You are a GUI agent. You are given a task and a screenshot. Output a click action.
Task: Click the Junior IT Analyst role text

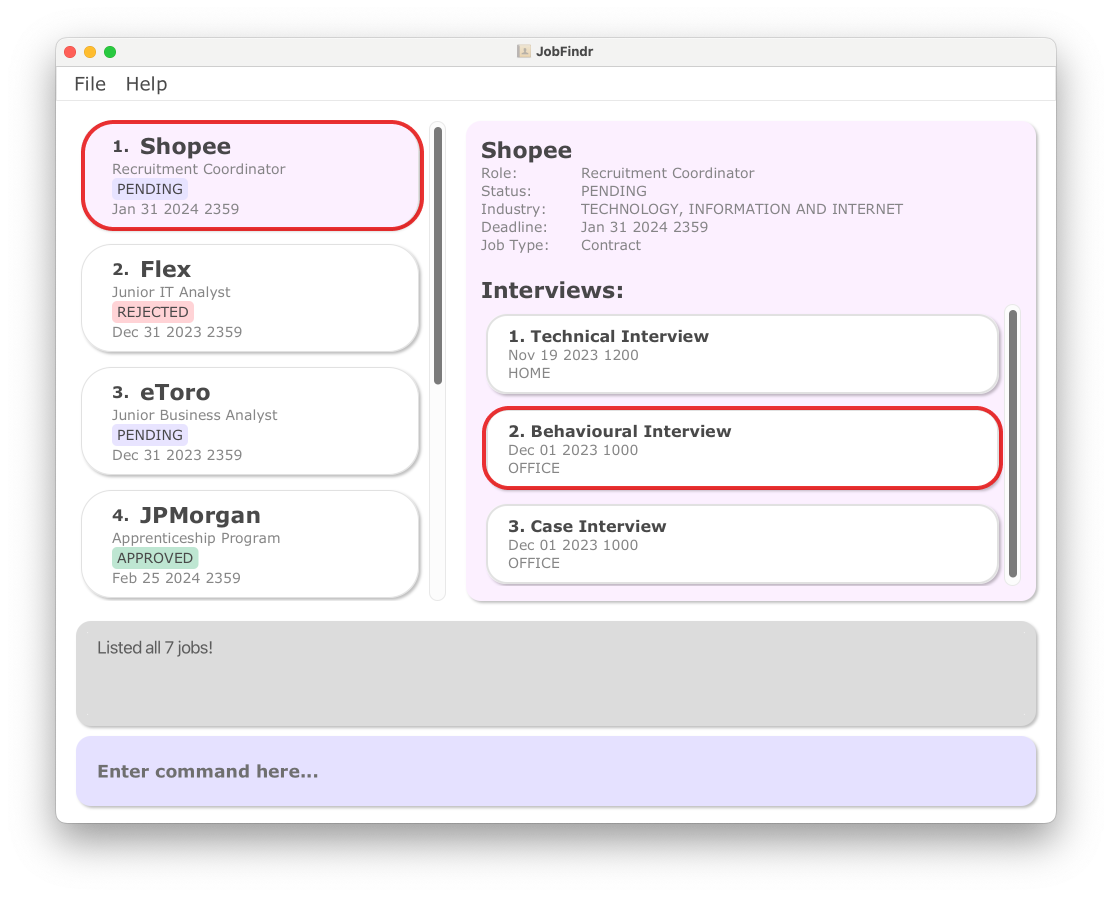pyautogui.click(x=171, y=292)
